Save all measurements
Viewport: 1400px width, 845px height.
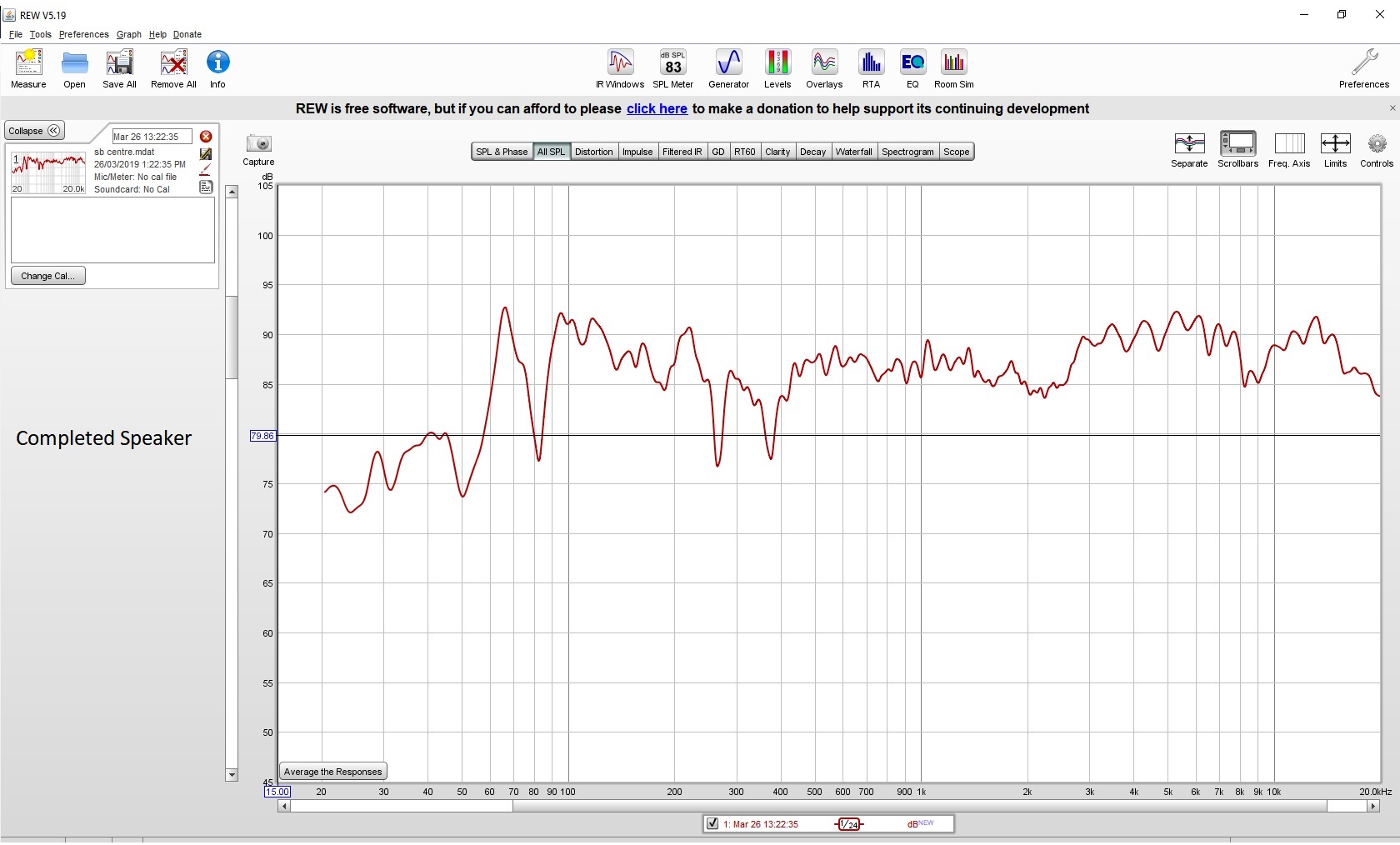pos(119,68)
